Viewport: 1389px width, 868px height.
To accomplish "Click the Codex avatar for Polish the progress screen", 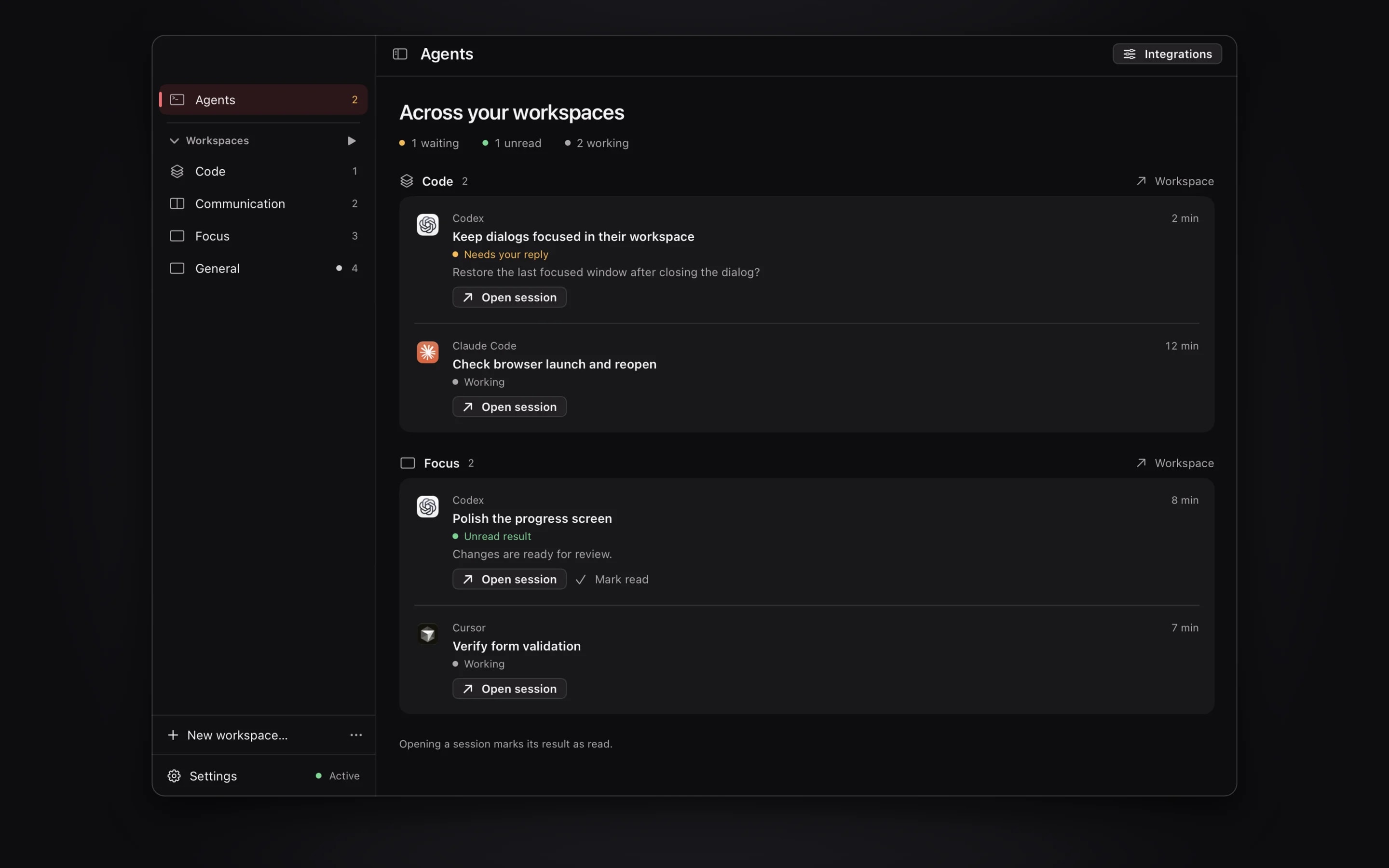I will tap(428, 506).
